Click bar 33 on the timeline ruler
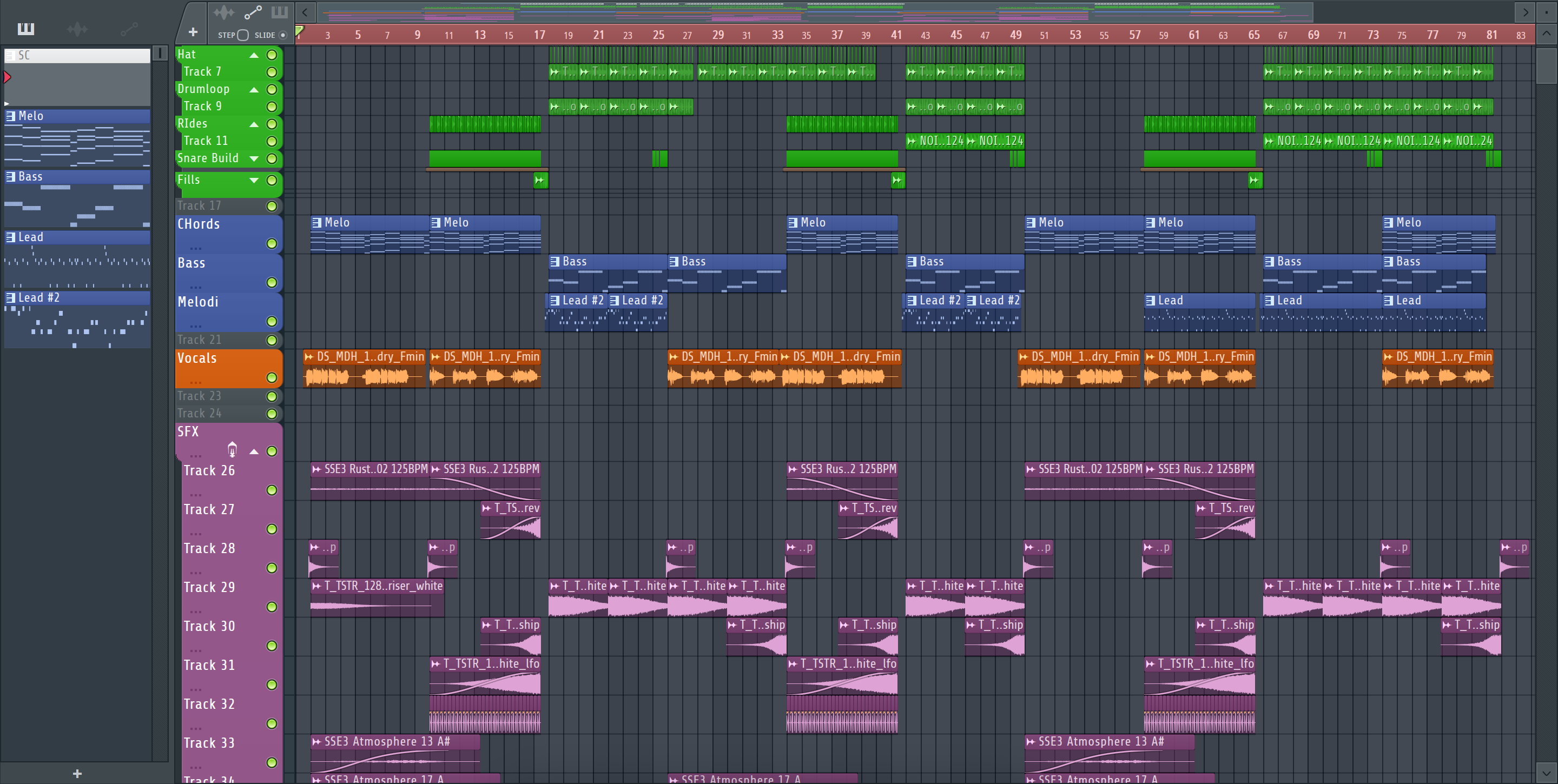The width and height of the screenshot is (1558, 784). (x=777, y=35)
